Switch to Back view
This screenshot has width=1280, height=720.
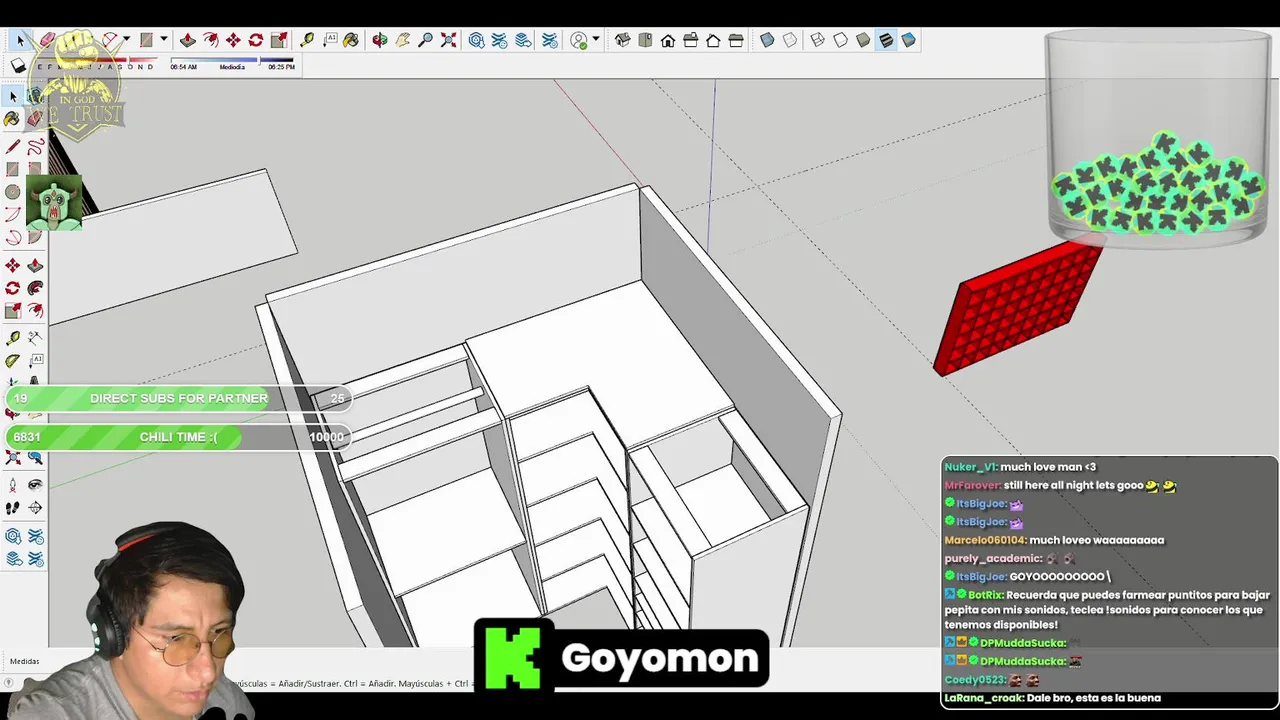pos(713,40)
